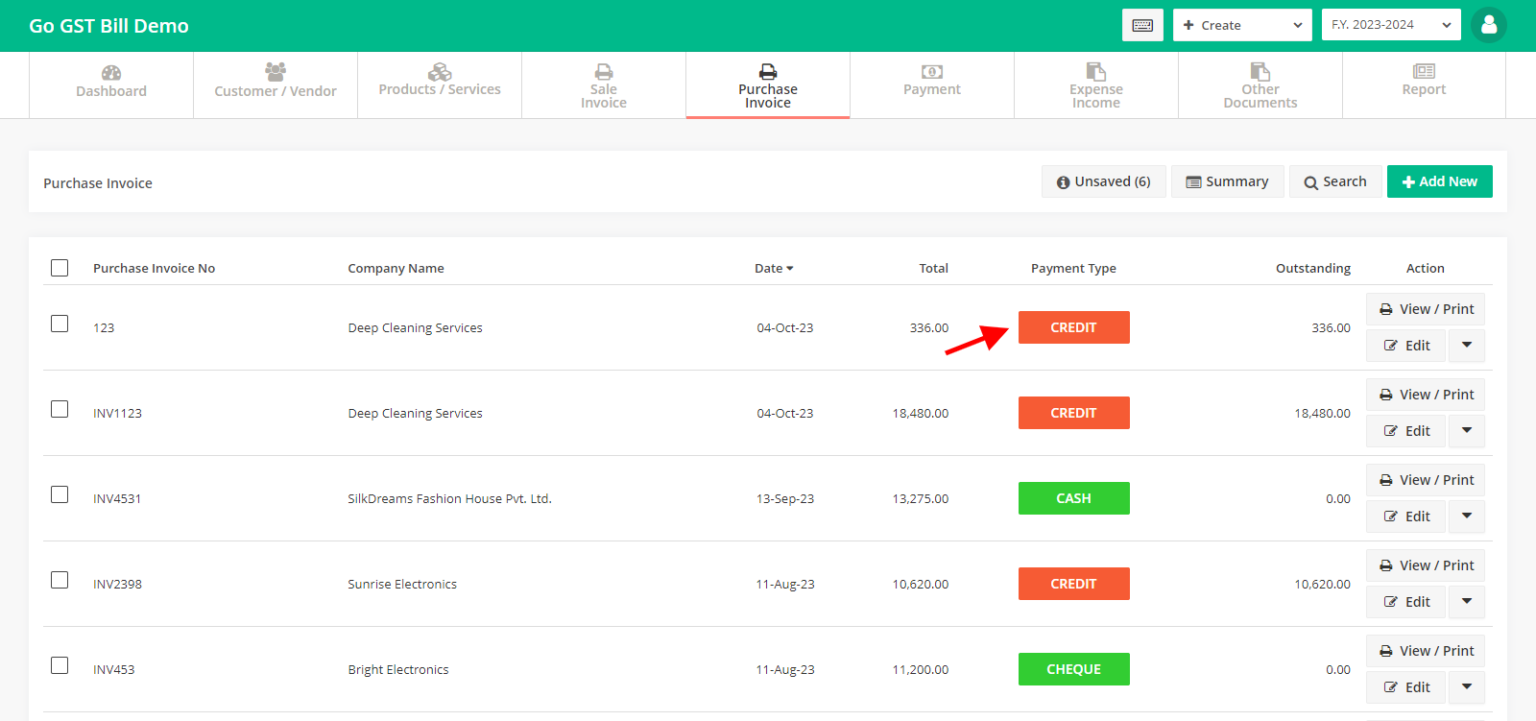Open the Create dropdown in top bar
Screen dimensions: 1536x721
1242,24
